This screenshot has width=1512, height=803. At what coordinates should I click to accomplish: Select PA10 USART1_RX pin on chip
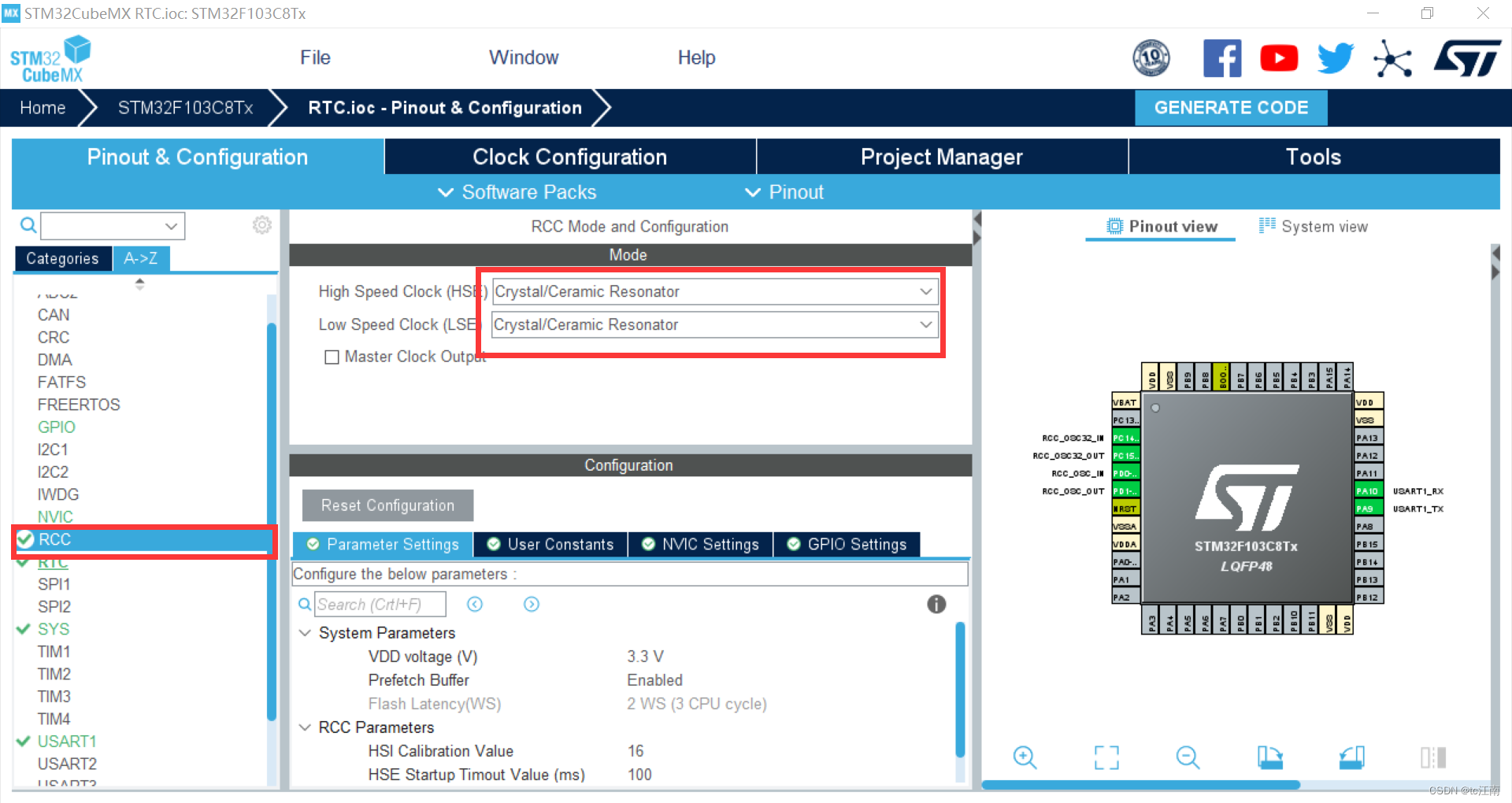[x=1369, y=490]
